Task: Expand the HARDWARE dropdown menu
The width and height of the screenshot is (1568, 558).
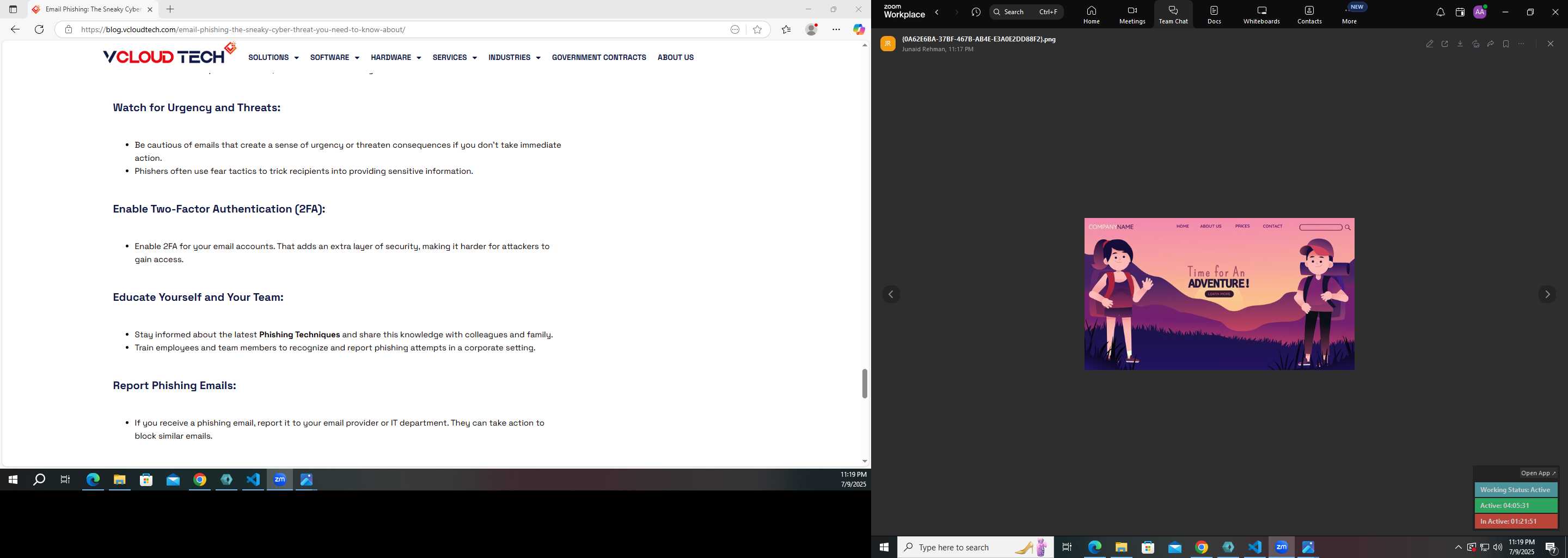Action: click(x=396, y=57)
